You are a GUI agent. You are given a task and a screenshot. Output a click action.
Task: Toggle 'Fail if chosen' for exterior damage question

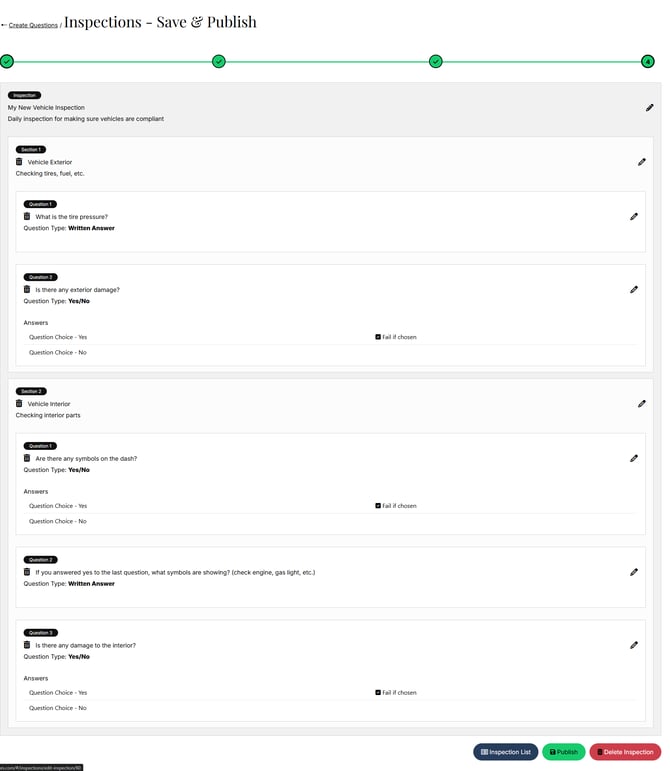[378, 337]
